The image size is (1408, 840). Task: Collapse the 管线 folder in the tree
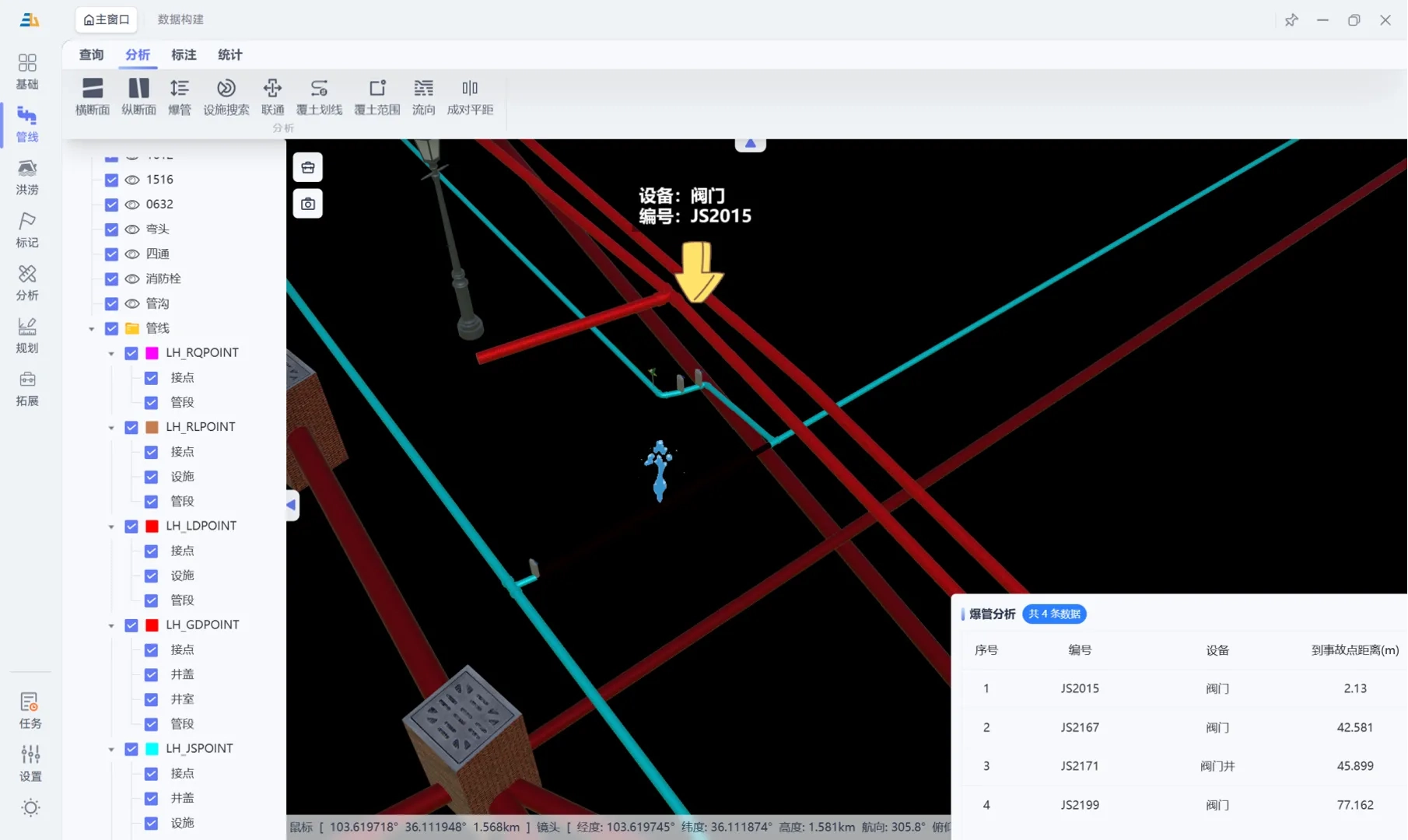coord(91,328)
